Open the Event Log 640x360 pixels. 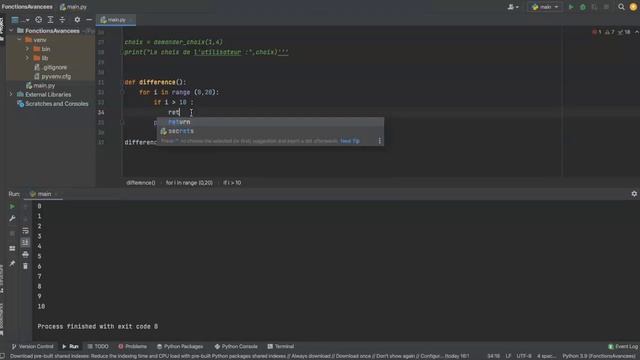pyautogui.click(x=623, y=347)
